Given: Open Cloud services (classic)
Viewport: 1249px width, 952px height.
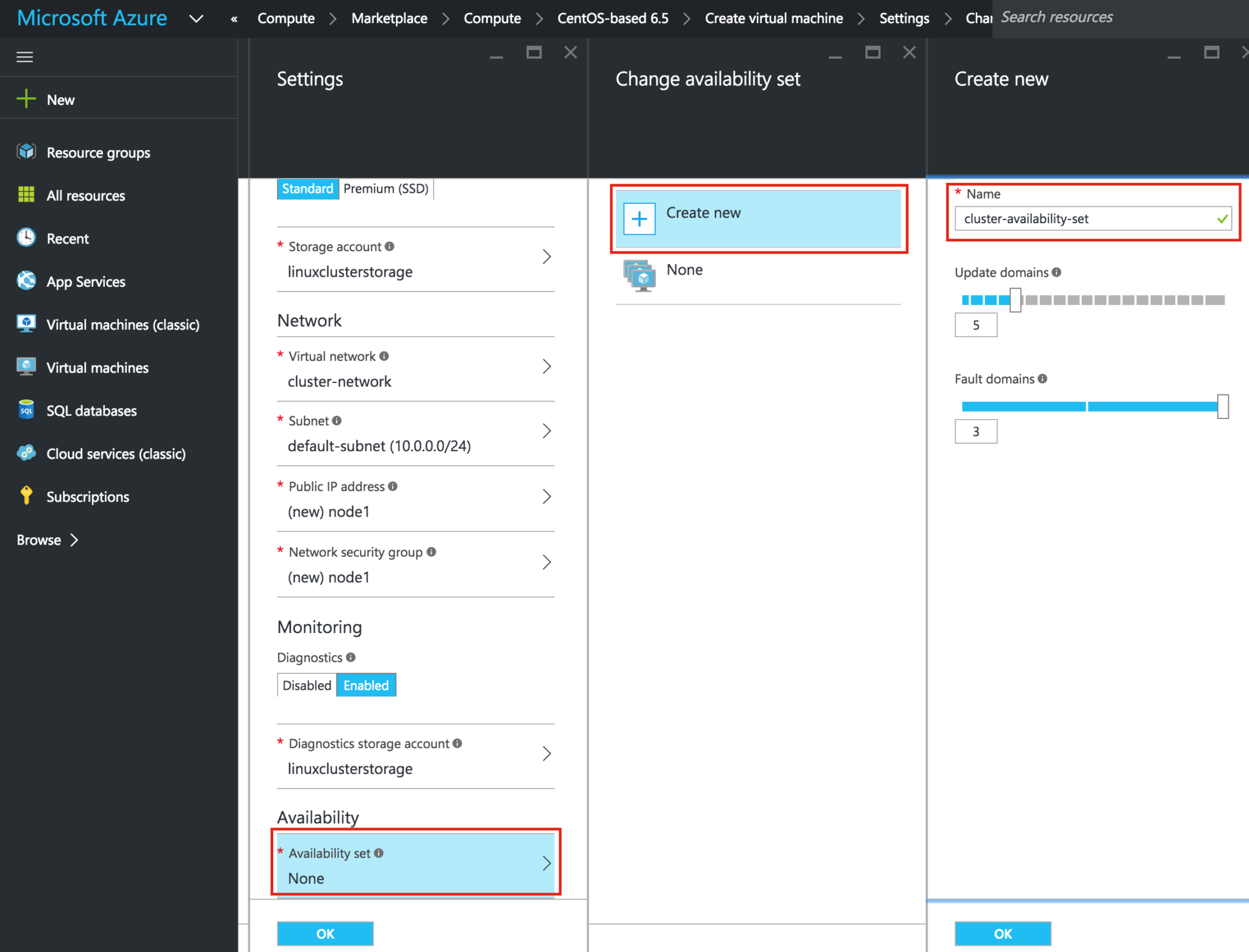Looking at the screenshot, I should (x=116, y=453).
